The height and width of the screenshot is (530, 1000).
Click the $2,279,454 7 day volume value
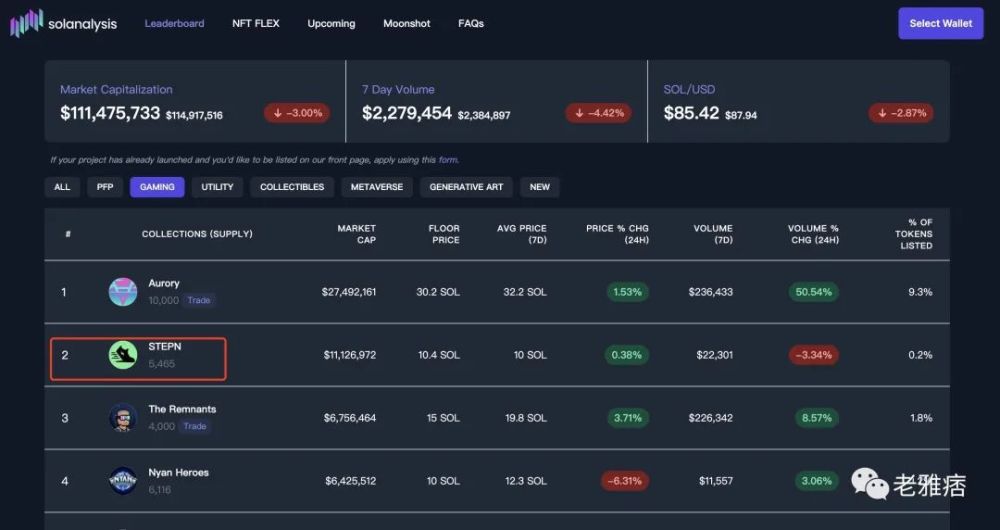407,113
